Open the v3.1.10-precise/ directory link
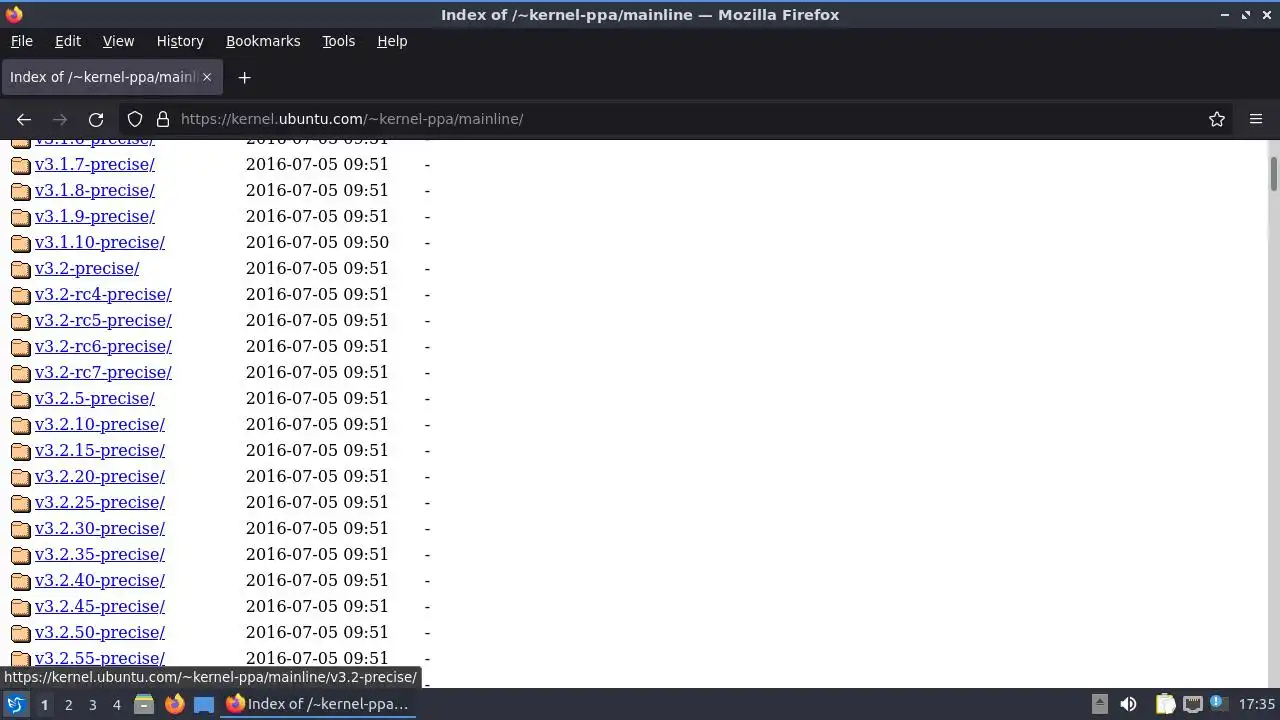Viewport: 1280px width, 720px height. [100, 242]
